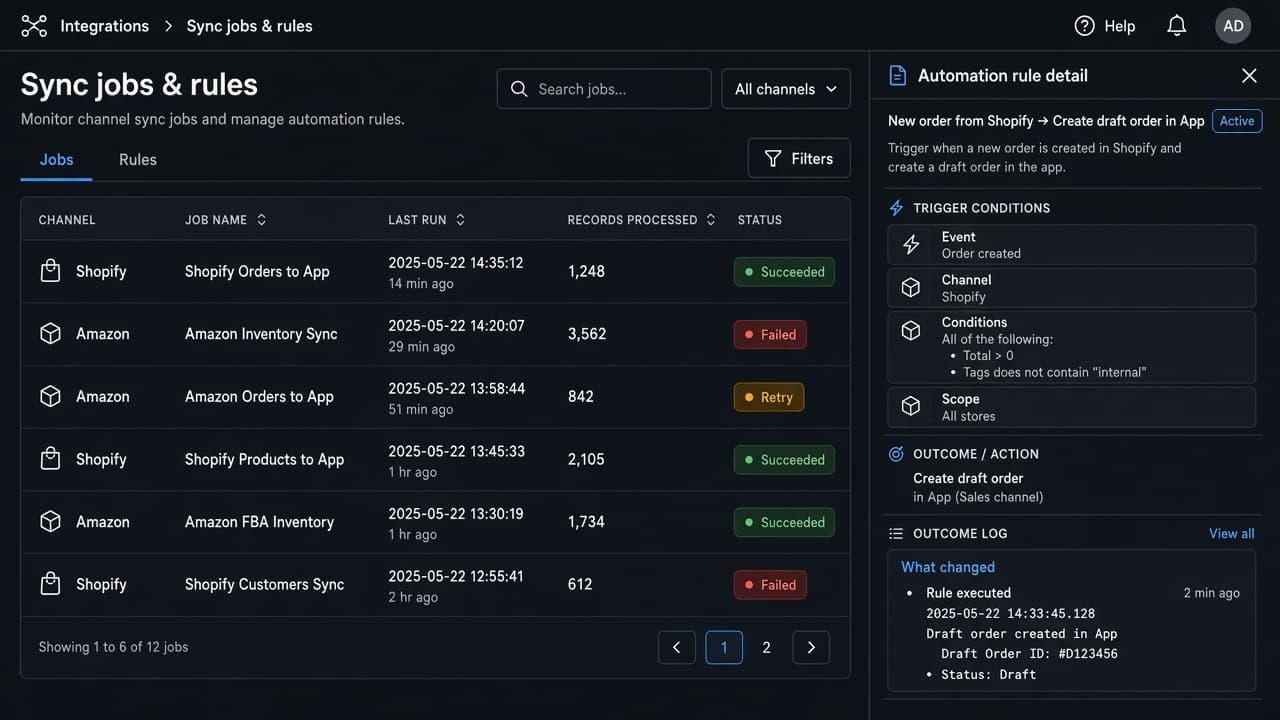Viewport: 1280px width, 720px height.
Task: Go to next page with right chevron
Action: coord(811,647)
